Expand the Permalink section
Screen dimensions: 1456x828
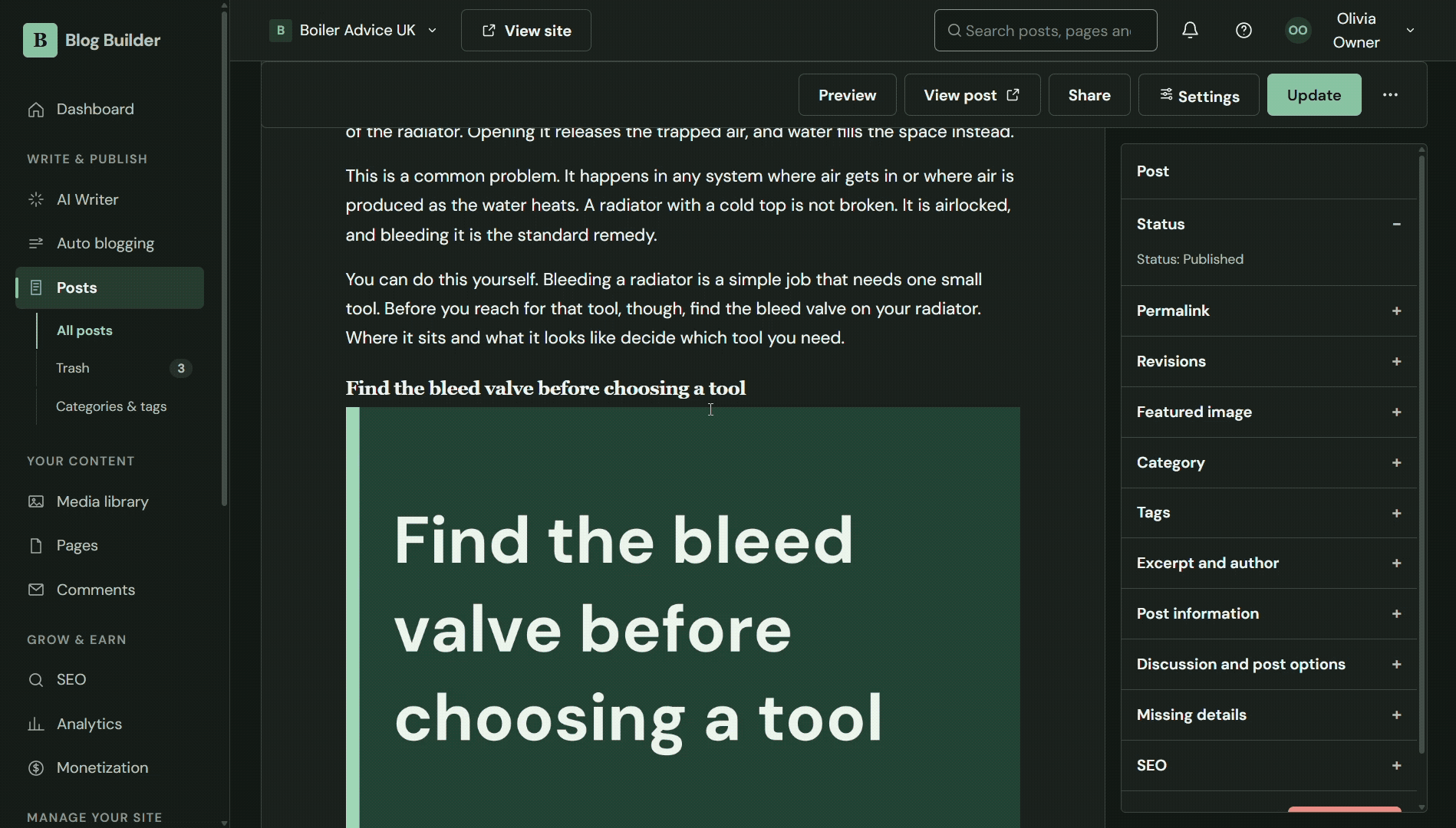[x=1397, y=311]
